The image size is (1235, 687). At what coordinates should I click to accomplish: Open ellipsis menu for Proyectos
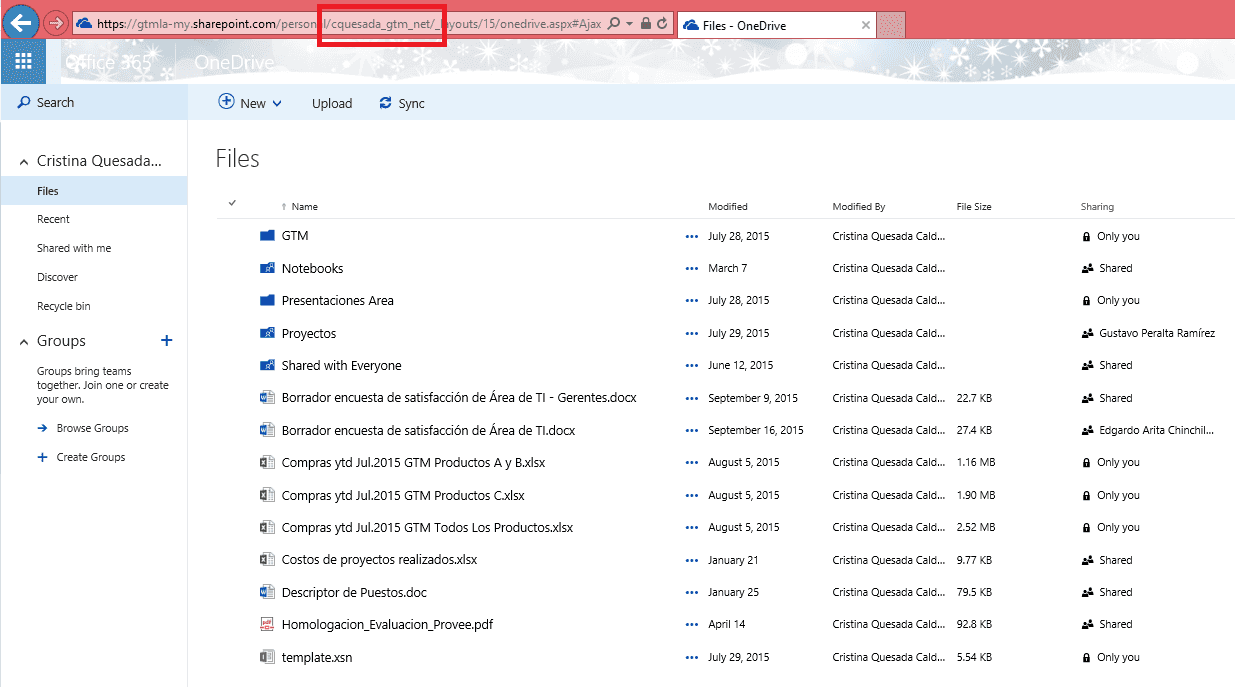tap(691, 334)
